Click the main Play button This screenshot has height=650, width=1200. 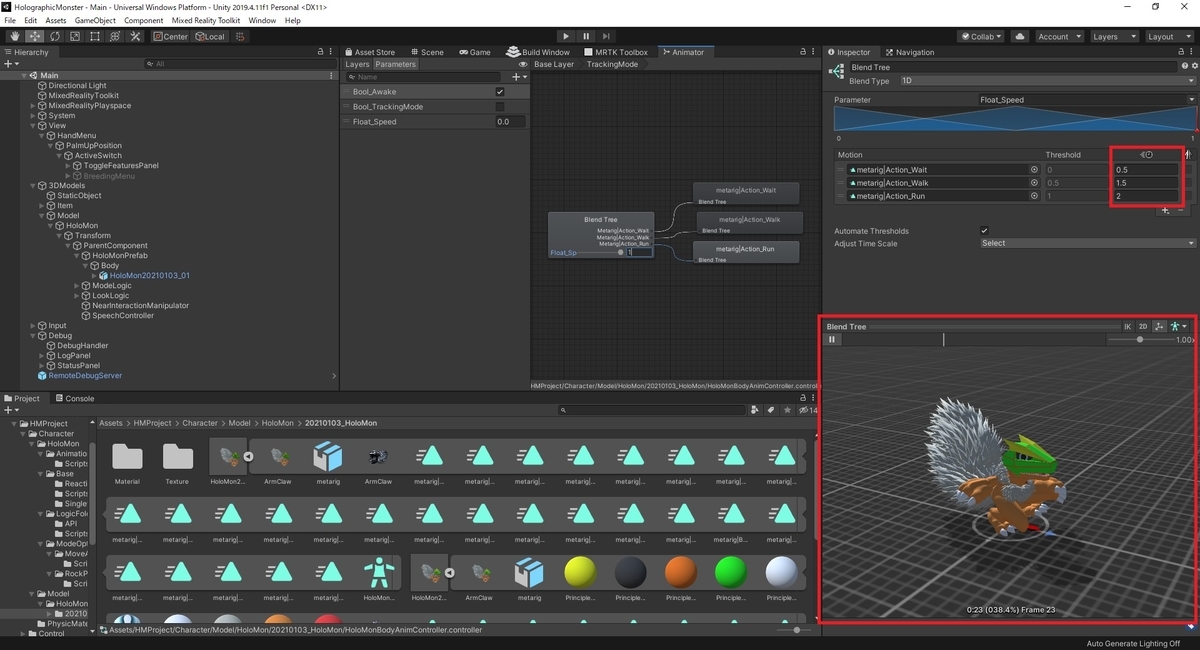pos(566,36)
